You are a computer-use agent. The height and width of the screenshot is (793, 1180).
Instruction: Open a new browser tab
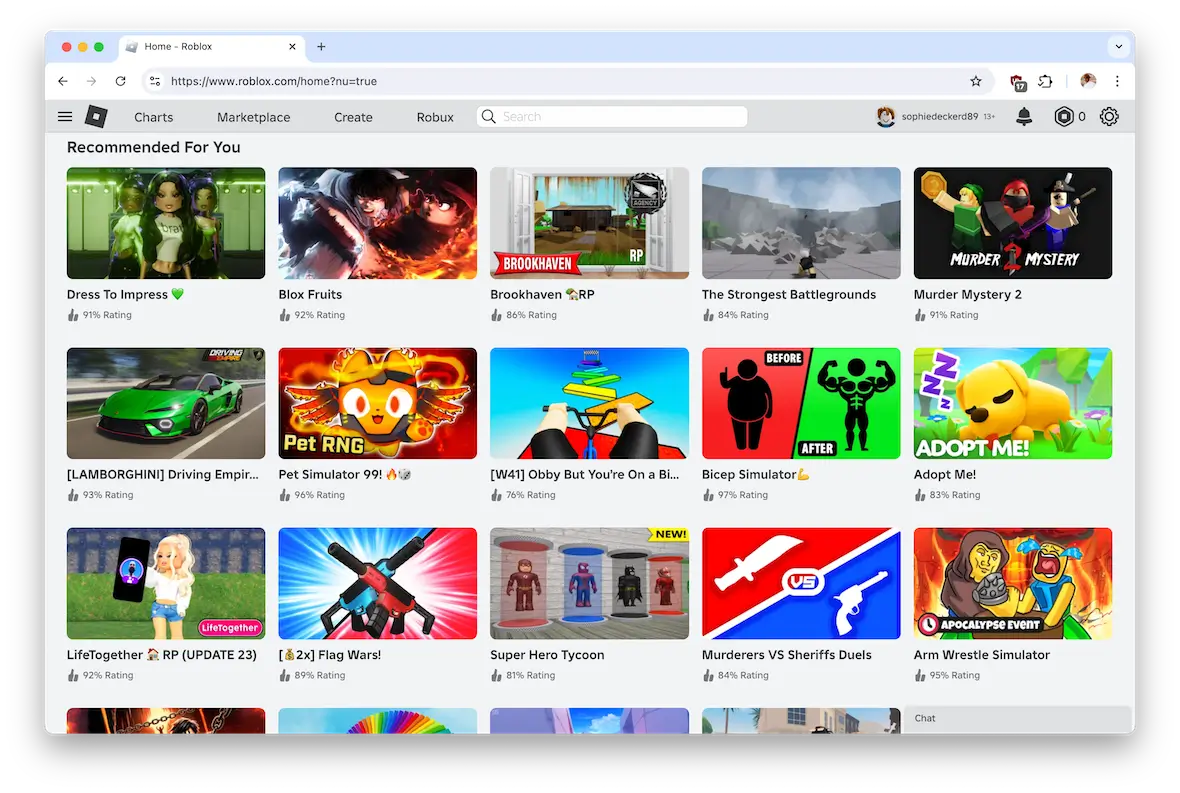tap(321, 47)
